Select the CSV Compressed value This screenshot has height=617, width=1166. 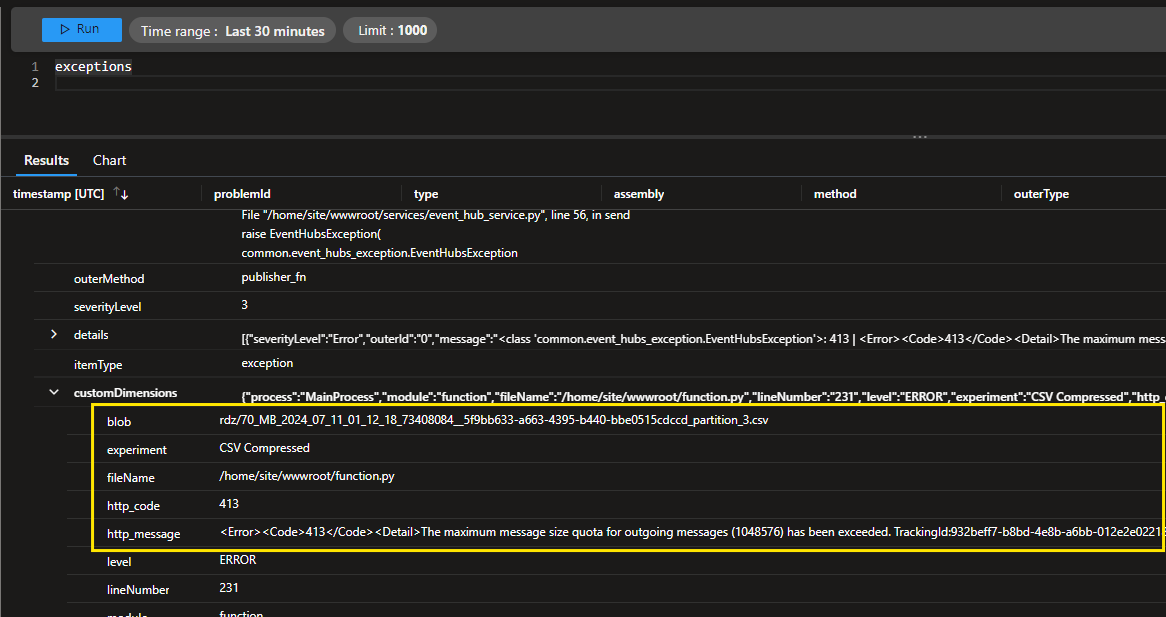coord(264,448)
